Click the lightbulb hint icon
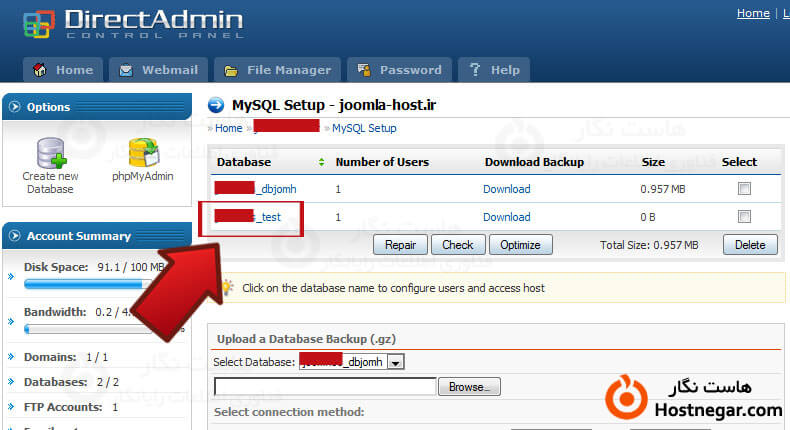 pyautogui.click(x=228, y=288)
